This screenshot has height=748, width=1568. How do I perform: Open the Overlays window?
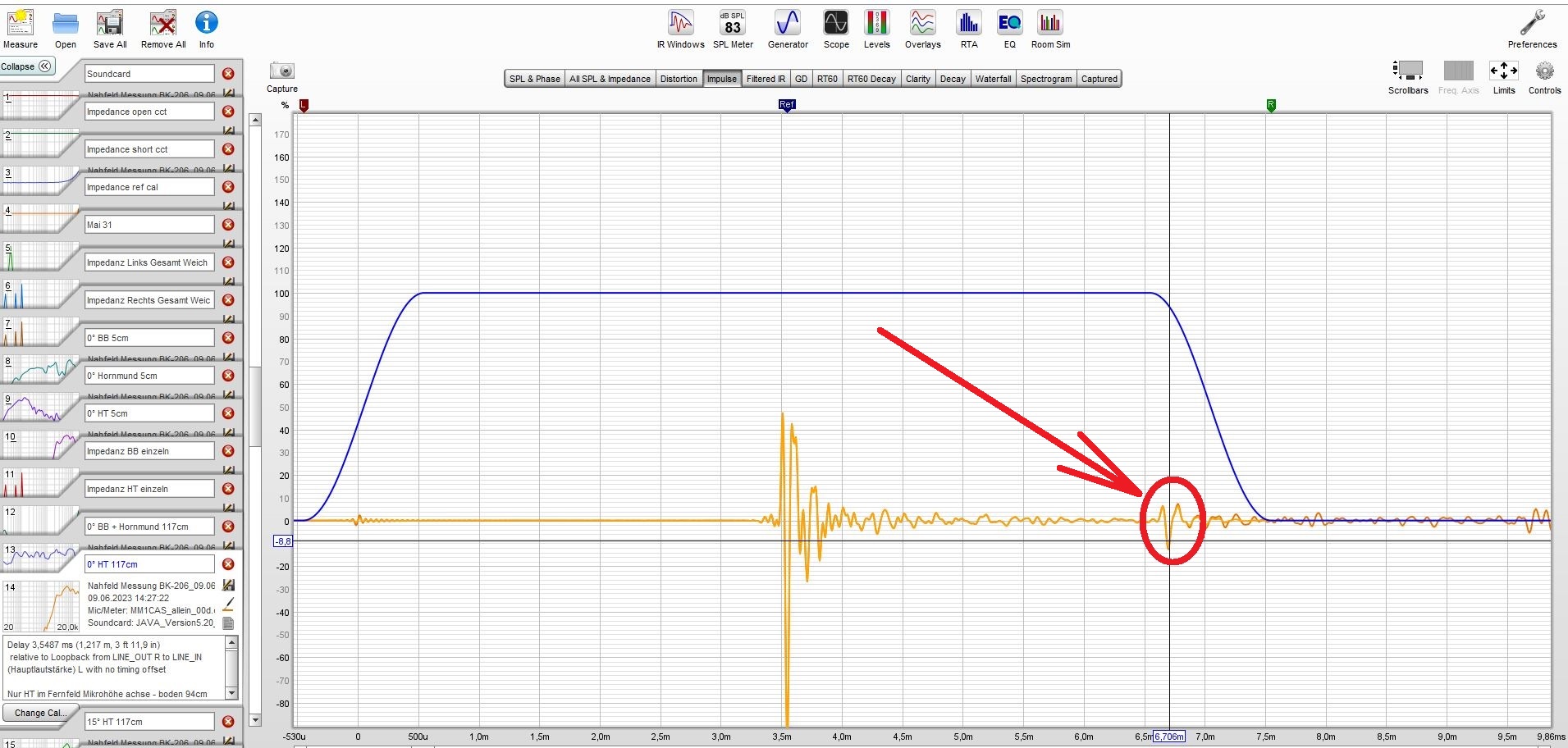923,30
